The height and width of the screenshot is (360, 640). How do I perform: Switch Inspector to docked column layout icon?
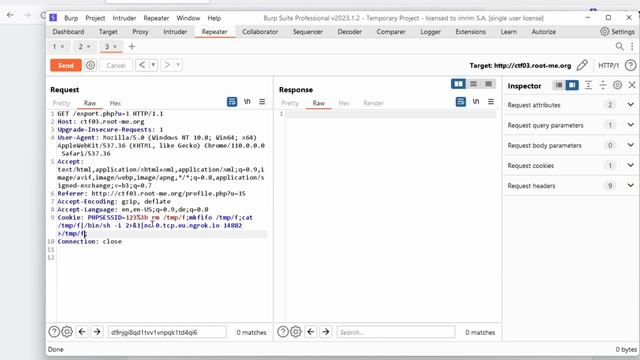coord(572,85)
